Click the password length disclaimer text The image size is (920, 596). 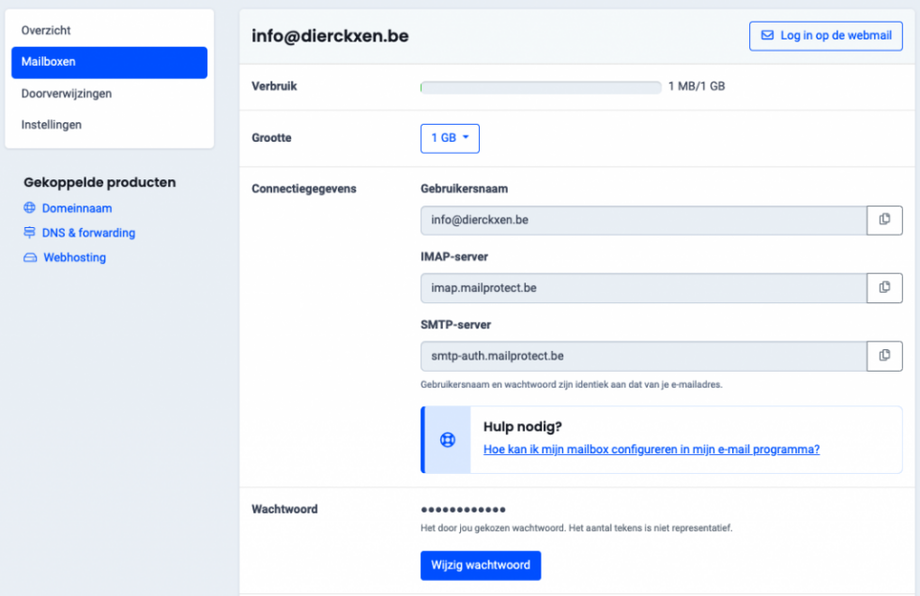pos(576,528)
